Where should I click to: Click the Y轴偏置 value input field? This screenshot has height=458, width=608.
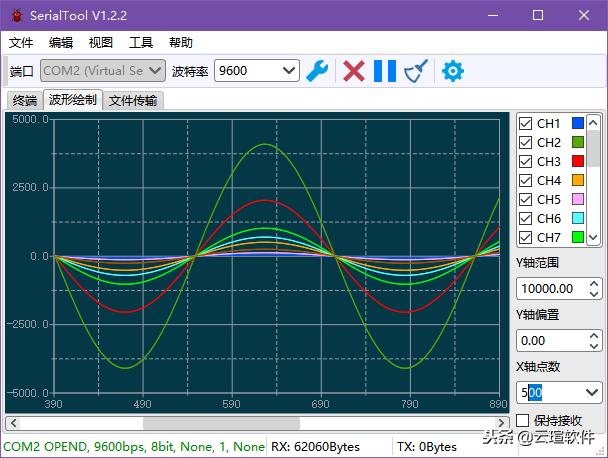coord(548,341)
